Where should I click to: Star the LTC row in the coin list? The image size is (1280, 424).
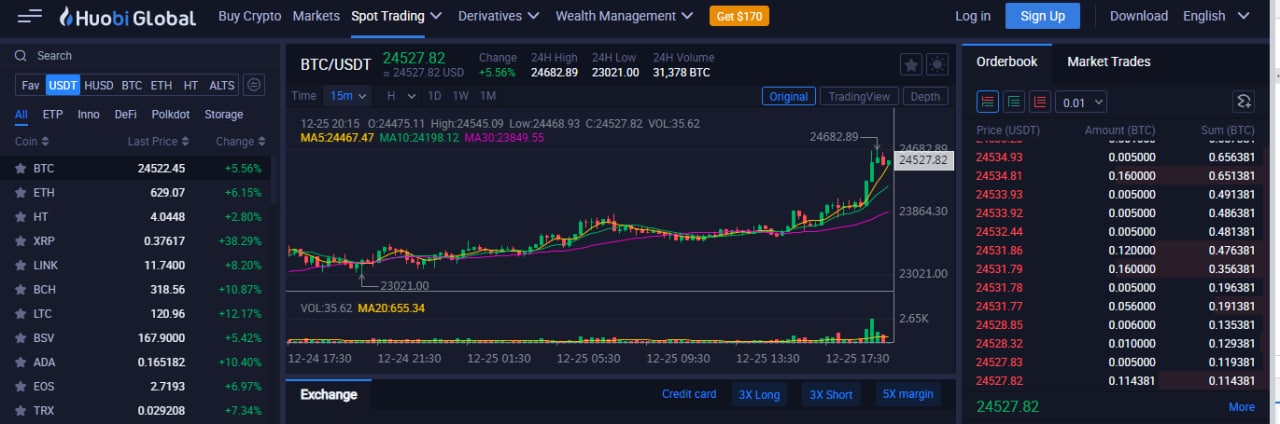(20, 313)
